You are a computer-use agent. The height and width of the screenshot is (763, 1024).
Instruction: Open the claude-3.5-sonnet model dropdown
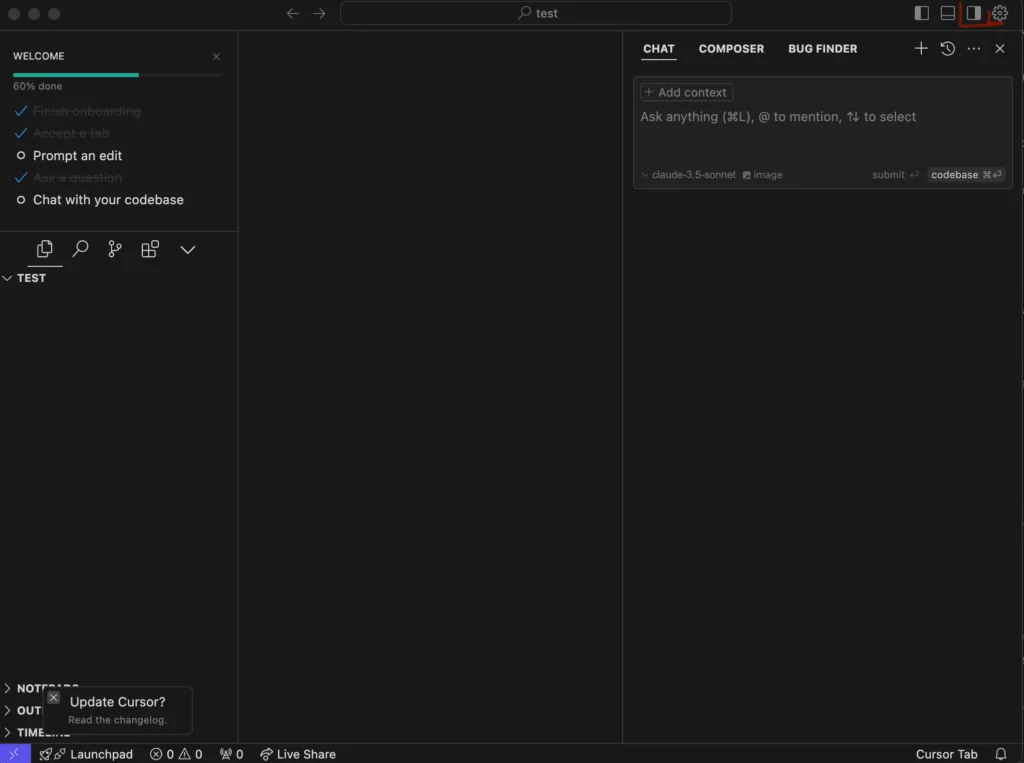tap(689, 175)
